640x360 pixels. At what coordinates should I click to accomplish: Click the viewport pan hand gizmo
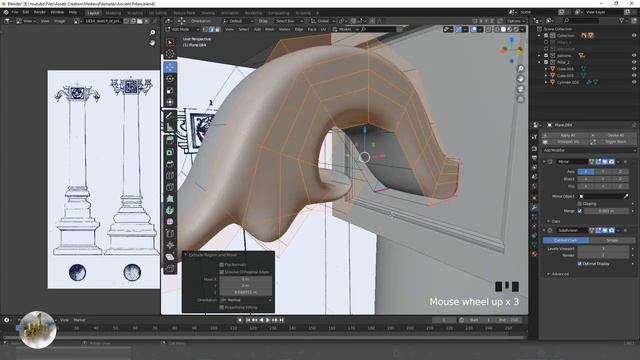(520, 79)
